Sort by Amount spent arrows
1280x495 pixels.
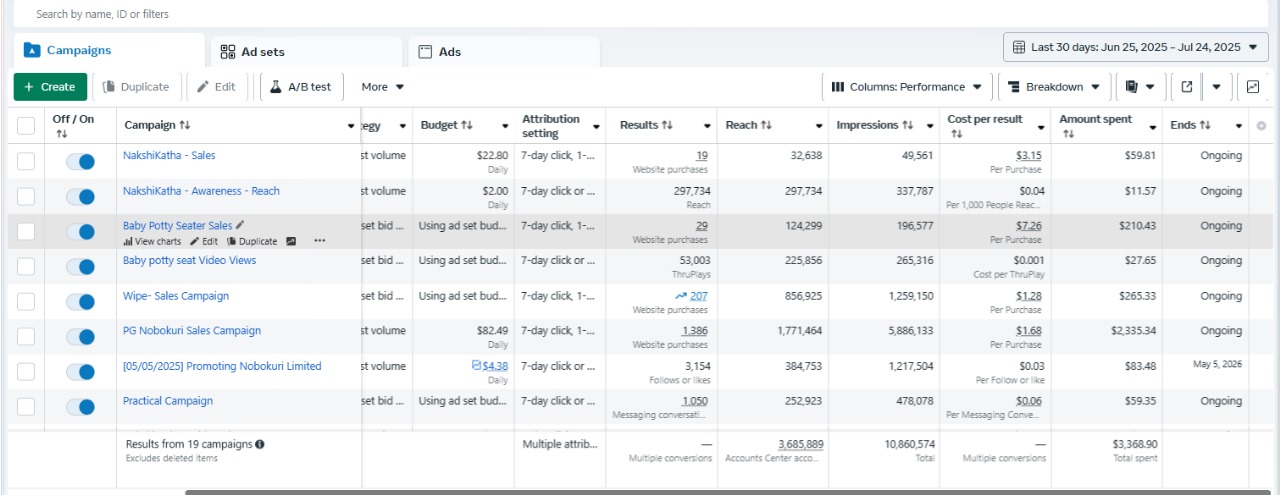[1068, 133]
